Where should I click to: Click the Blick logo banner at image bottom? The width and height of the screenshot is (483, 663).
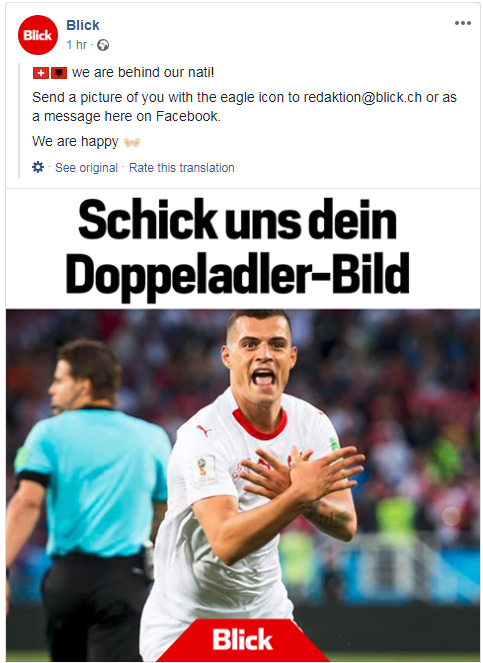click(242, 640)
